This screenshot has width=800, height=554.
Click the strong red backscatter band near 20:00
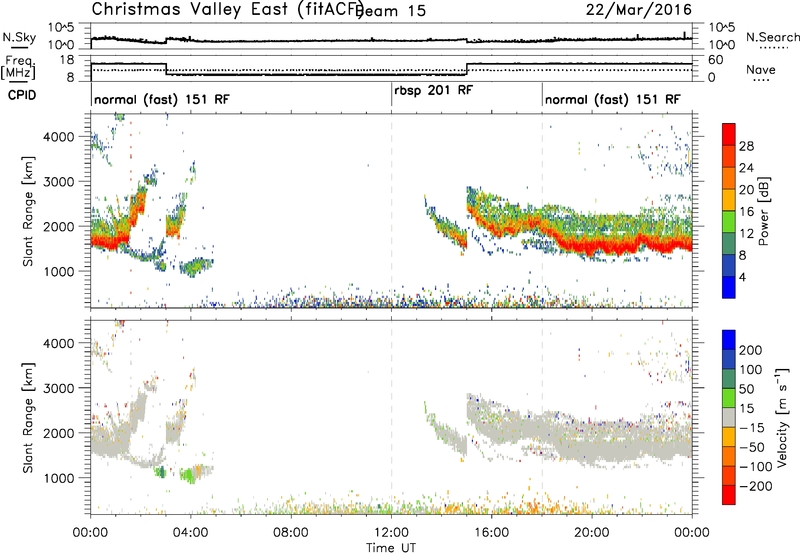tap(592, 246)
